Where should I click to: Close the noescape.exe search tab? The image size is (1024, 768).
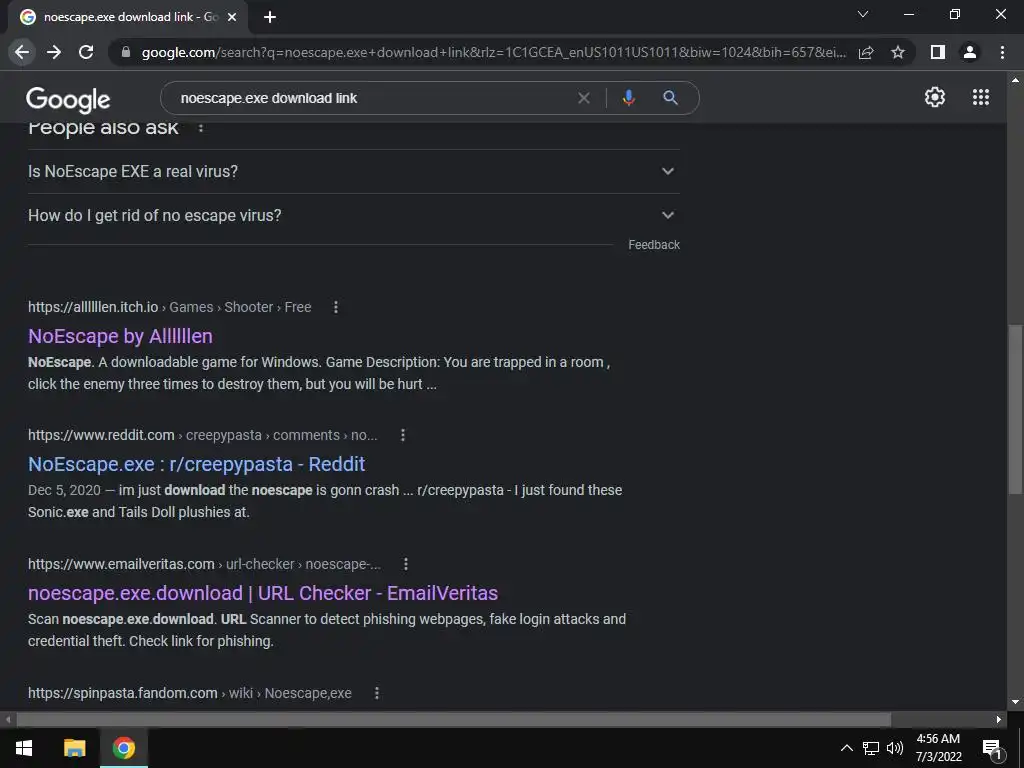(232, 17)
